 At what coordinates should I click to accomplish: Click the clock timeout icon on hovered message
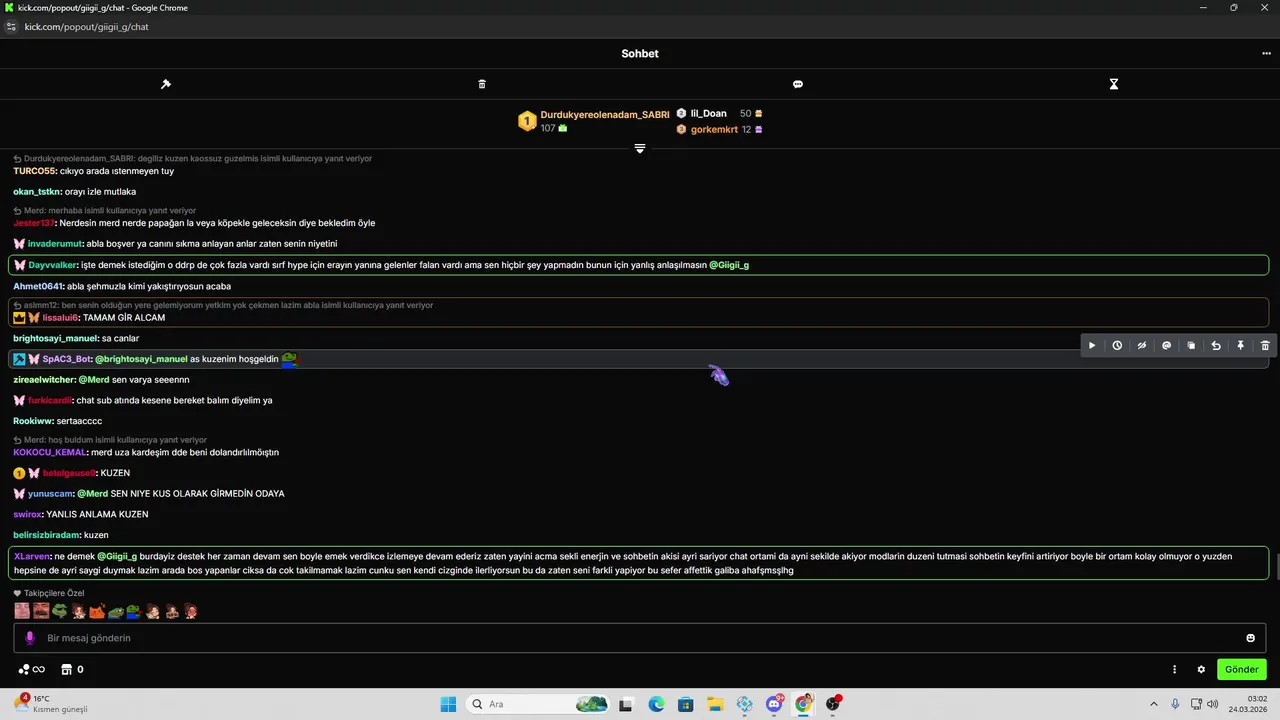click(1117, 346)
